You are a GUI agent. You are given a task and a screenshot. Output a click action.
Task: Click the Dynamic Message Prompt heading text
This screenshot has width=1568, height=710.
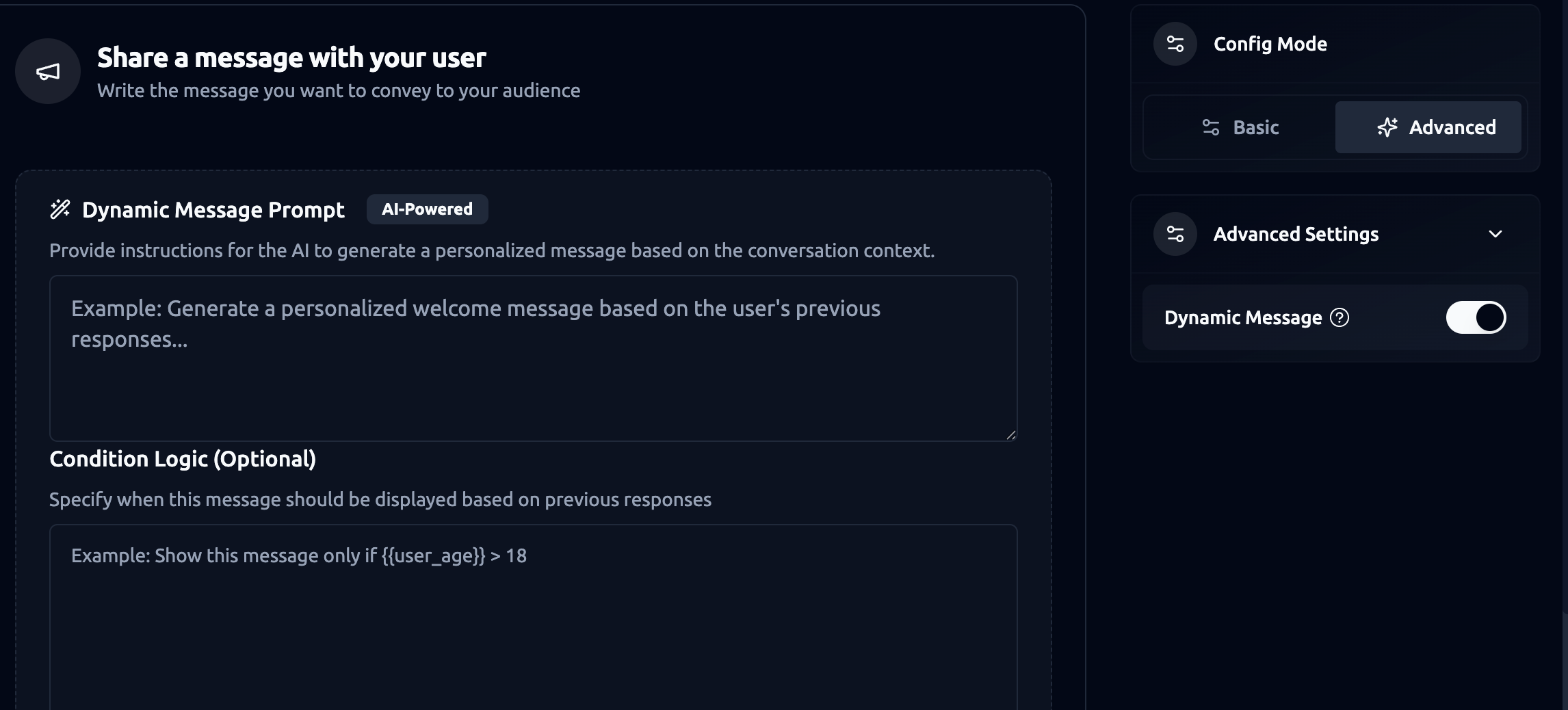pos(213,209)
